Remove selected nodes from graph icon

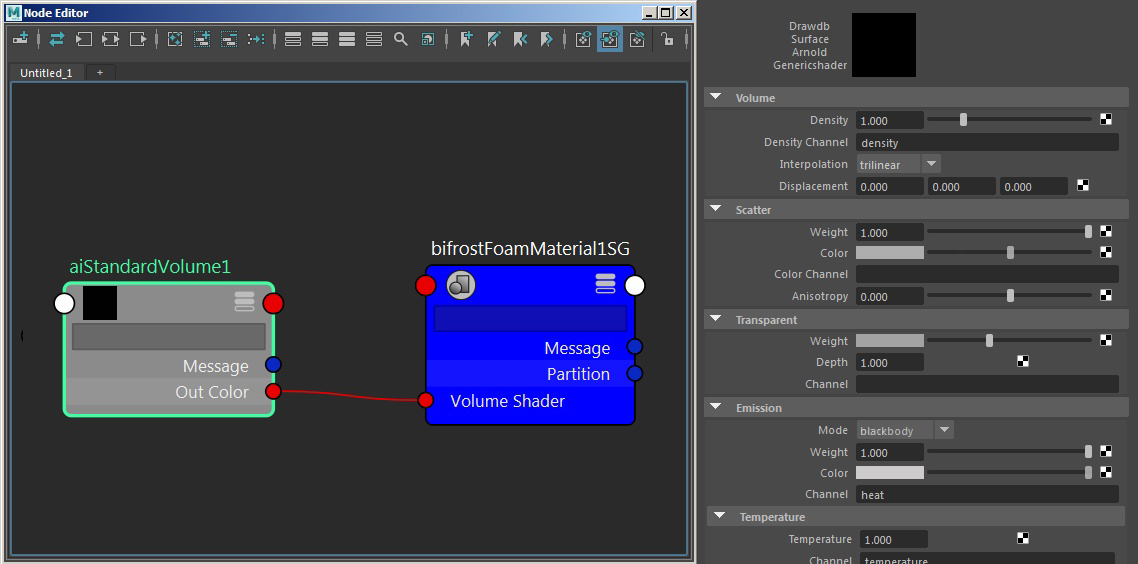click(229, 39)
